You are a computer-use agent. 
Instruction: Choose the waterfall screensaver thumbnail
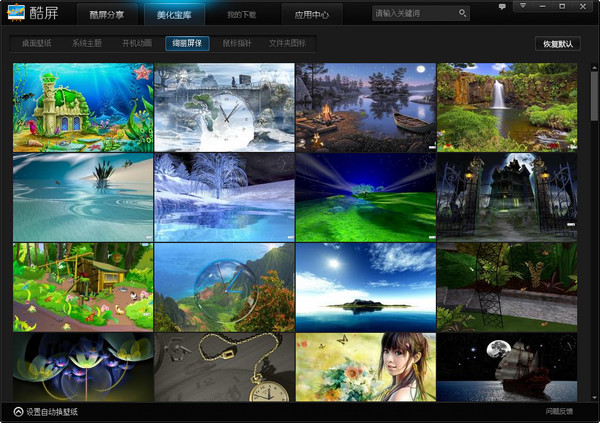click(506, 107)
